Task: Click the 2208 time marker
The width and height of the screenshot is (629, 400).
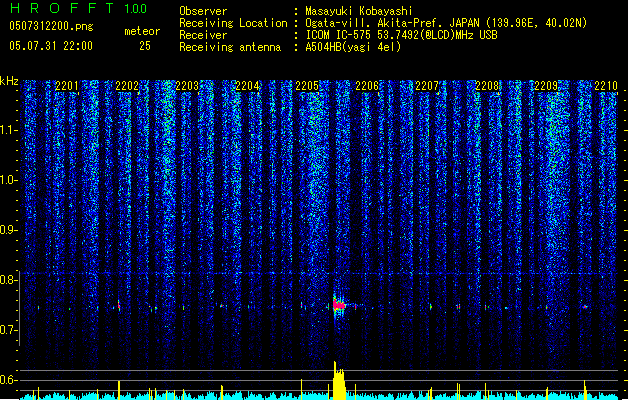Action: click(487, 86)
